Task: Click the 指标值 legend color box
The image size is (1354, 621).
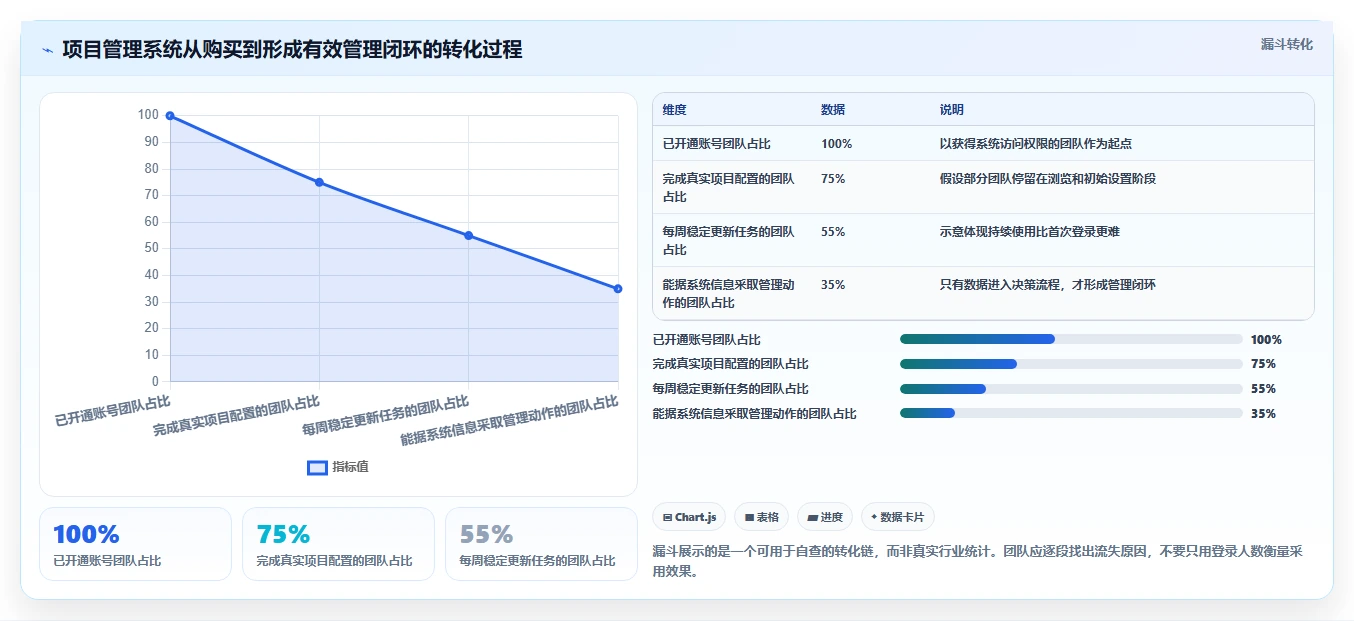Action: [317, 467]
